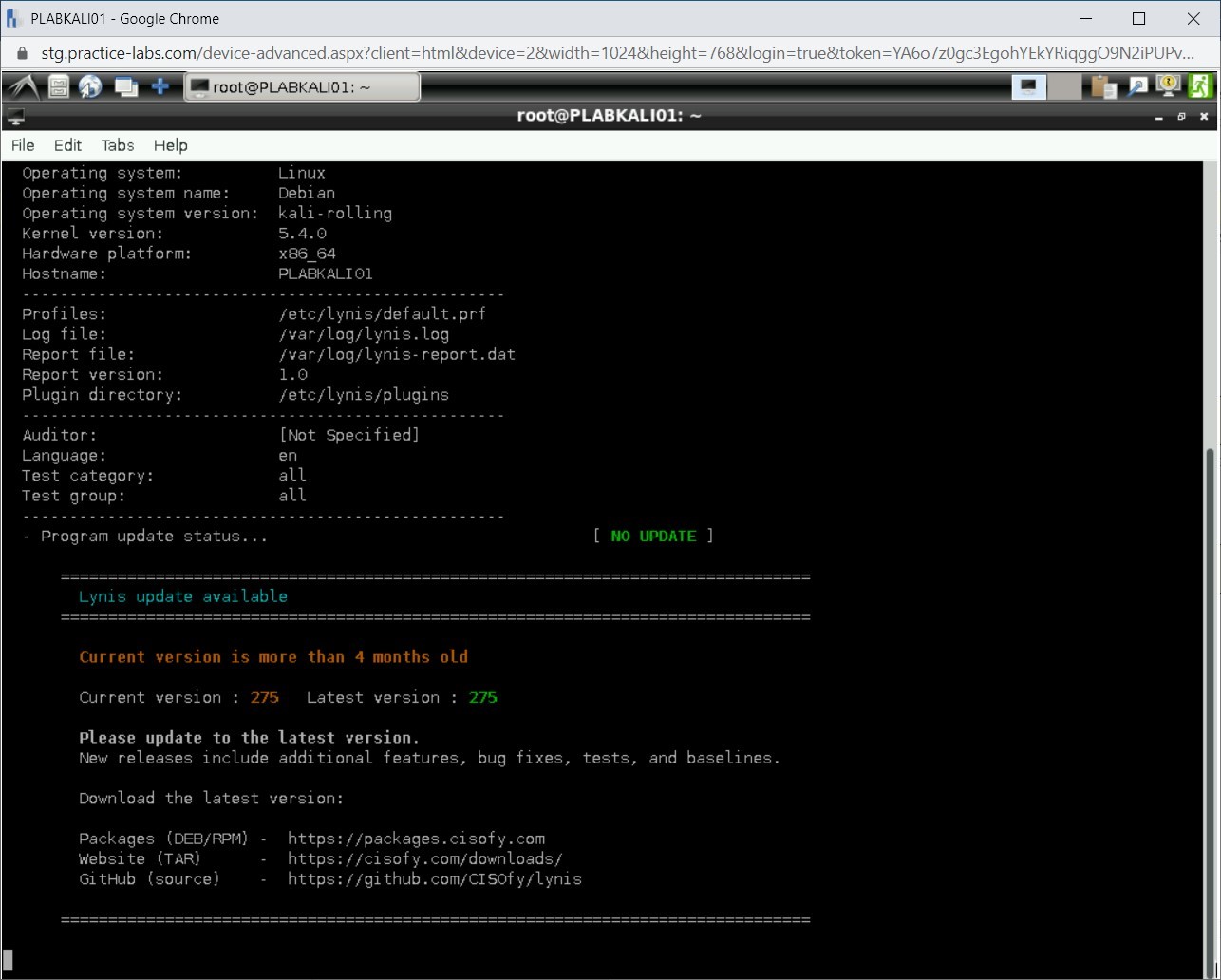Click the monitor clock tray icon
This screenshot has width=1221, height=980.
click(1168, 86)
